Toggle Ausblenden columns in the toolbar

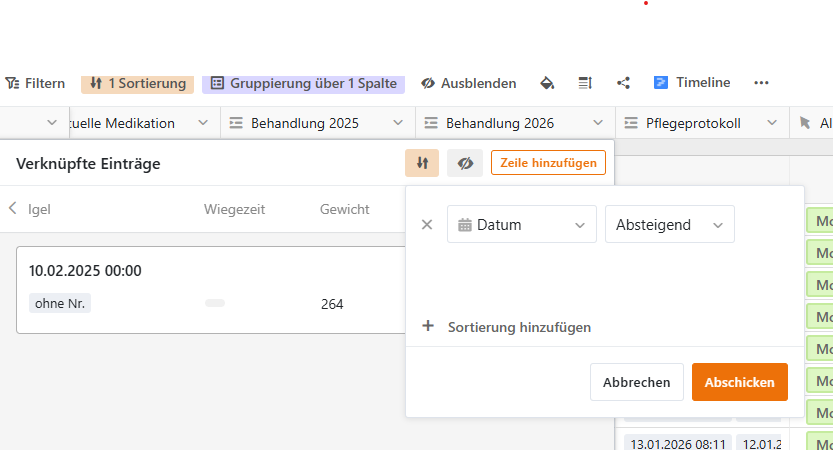click(468, 83)
